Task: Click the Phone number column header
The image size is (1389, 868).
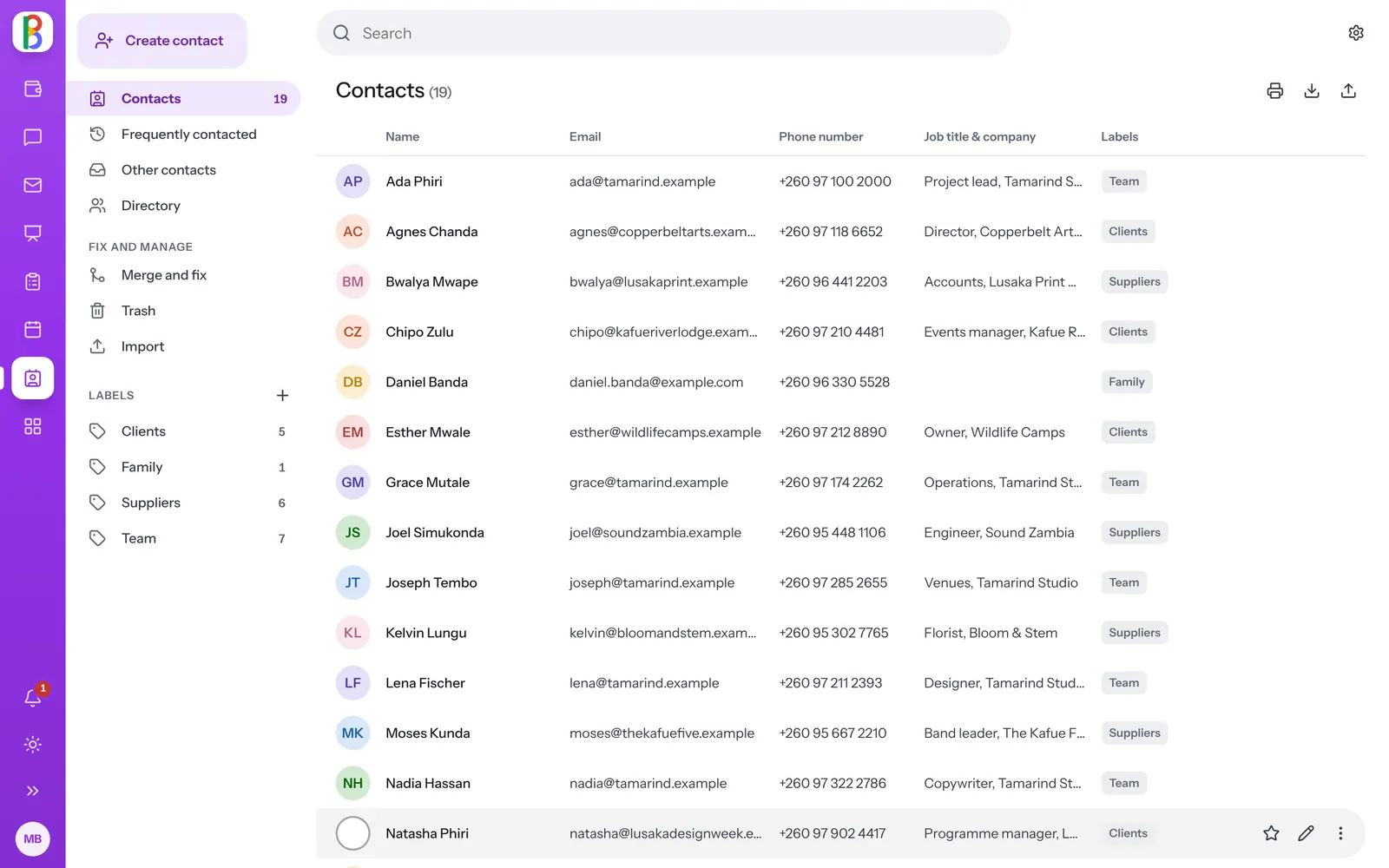Action: point(820,137)
